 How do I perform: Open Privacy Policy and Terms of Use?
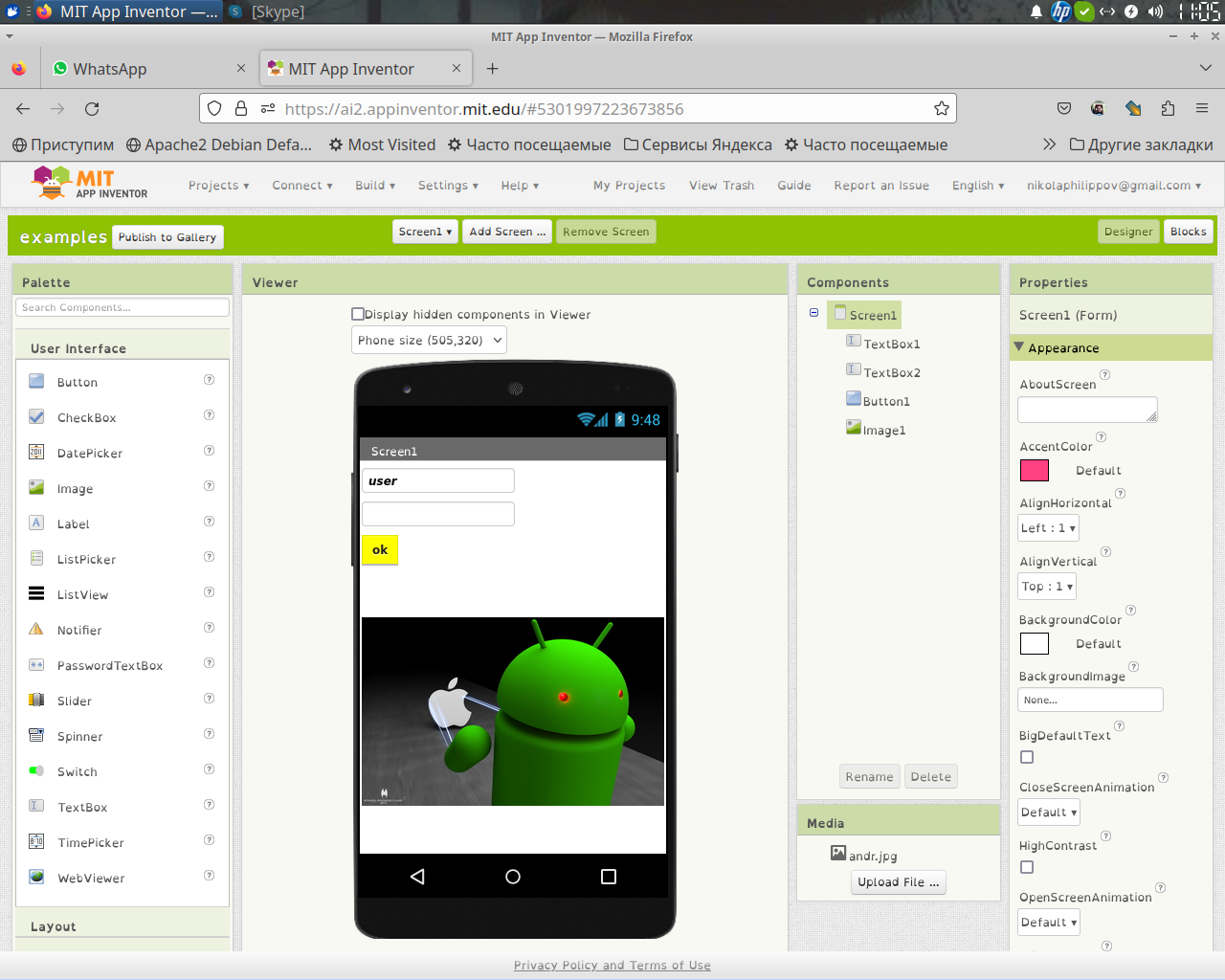coord(612,966)
